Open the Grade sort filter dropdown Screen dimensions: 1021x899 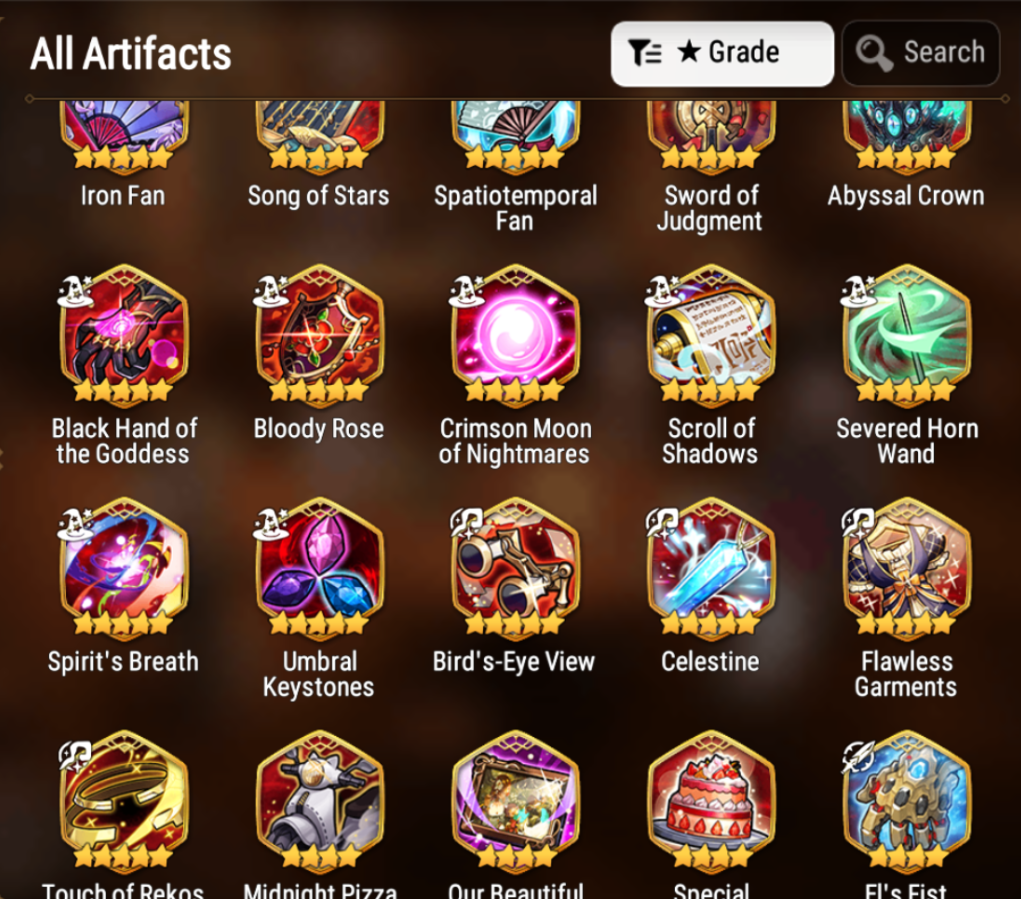(722, 53)
